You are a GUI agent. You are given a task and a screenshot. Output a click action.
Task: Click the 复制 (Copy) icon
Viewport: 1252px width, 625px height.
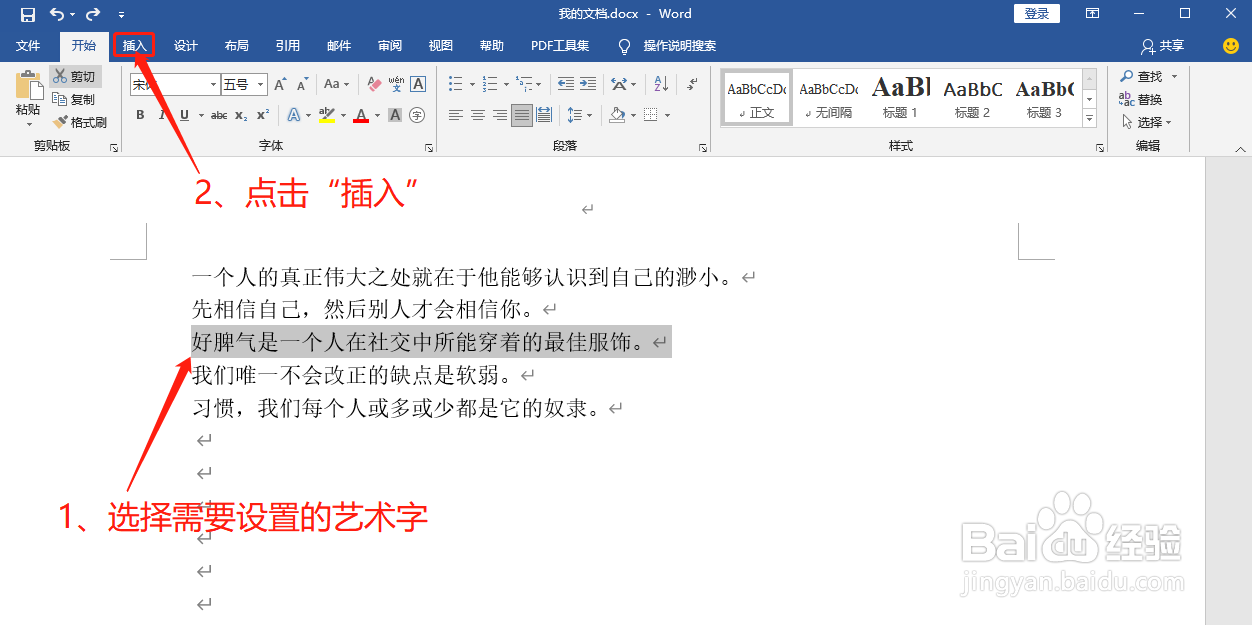58,97
